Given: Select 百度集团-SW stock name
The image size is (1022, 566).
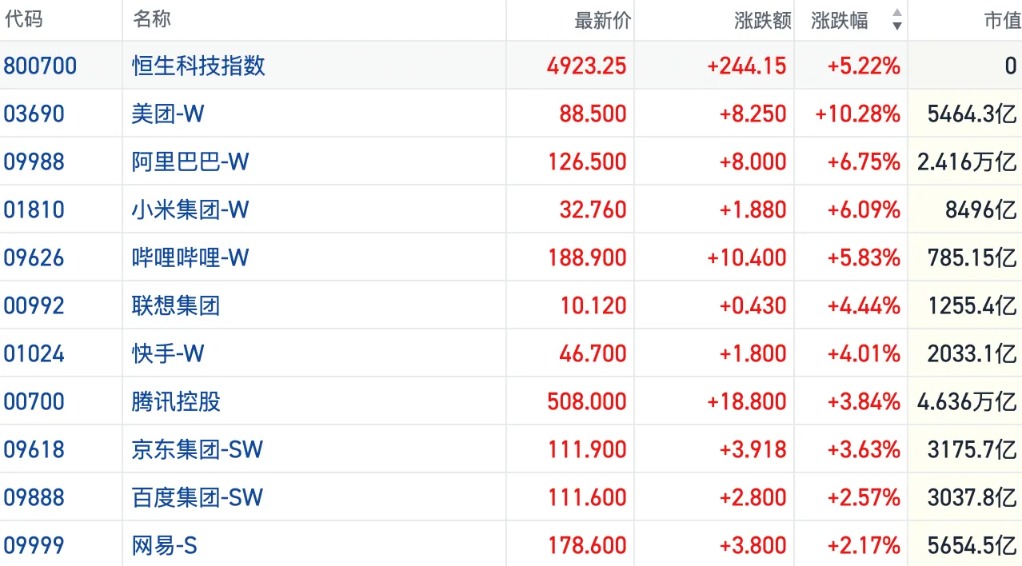Looking at the screenshot, I should click(x=197, y=498).
